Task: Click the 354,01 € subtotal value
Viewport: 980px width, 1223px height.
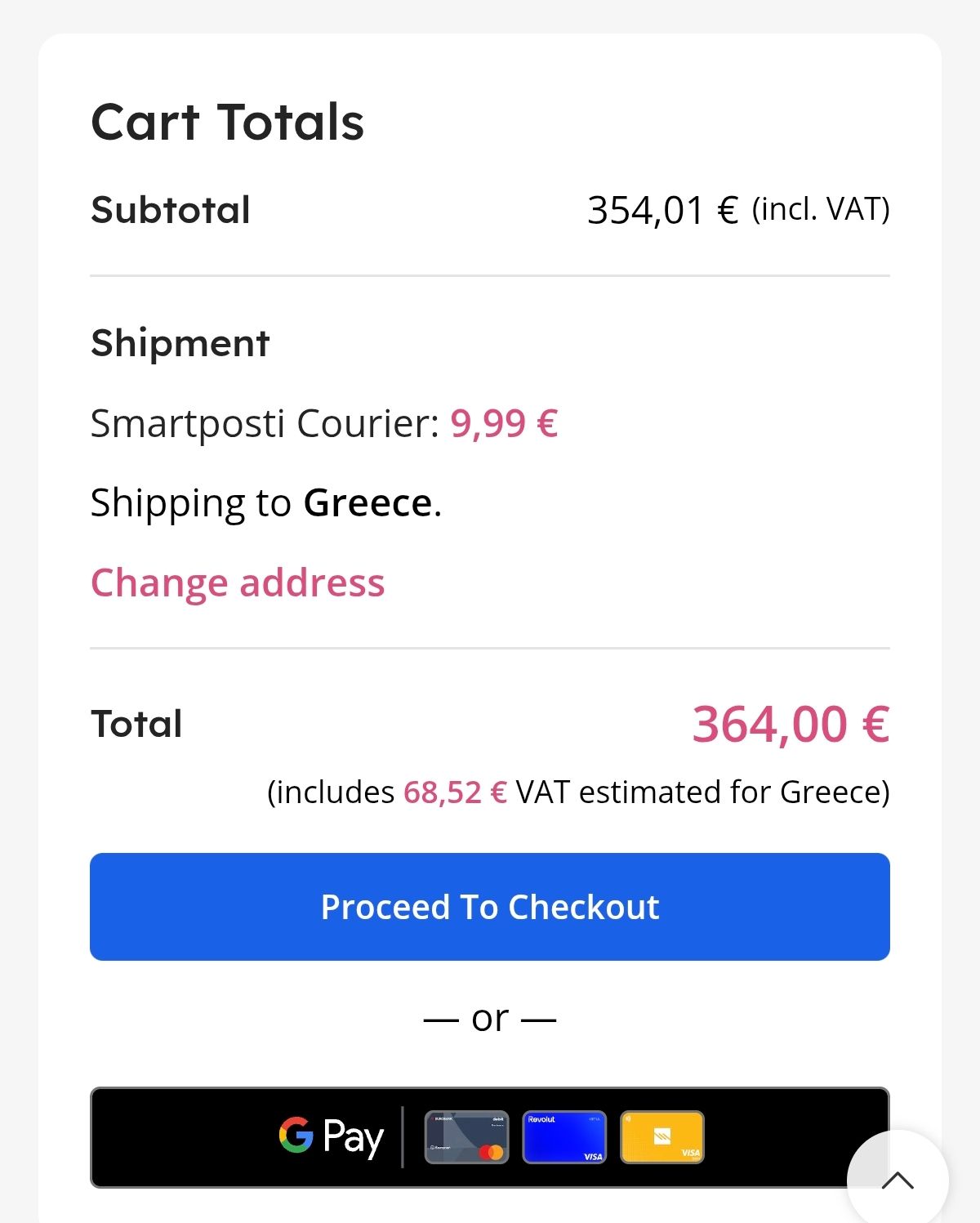Action: click(x=662, y=210)
